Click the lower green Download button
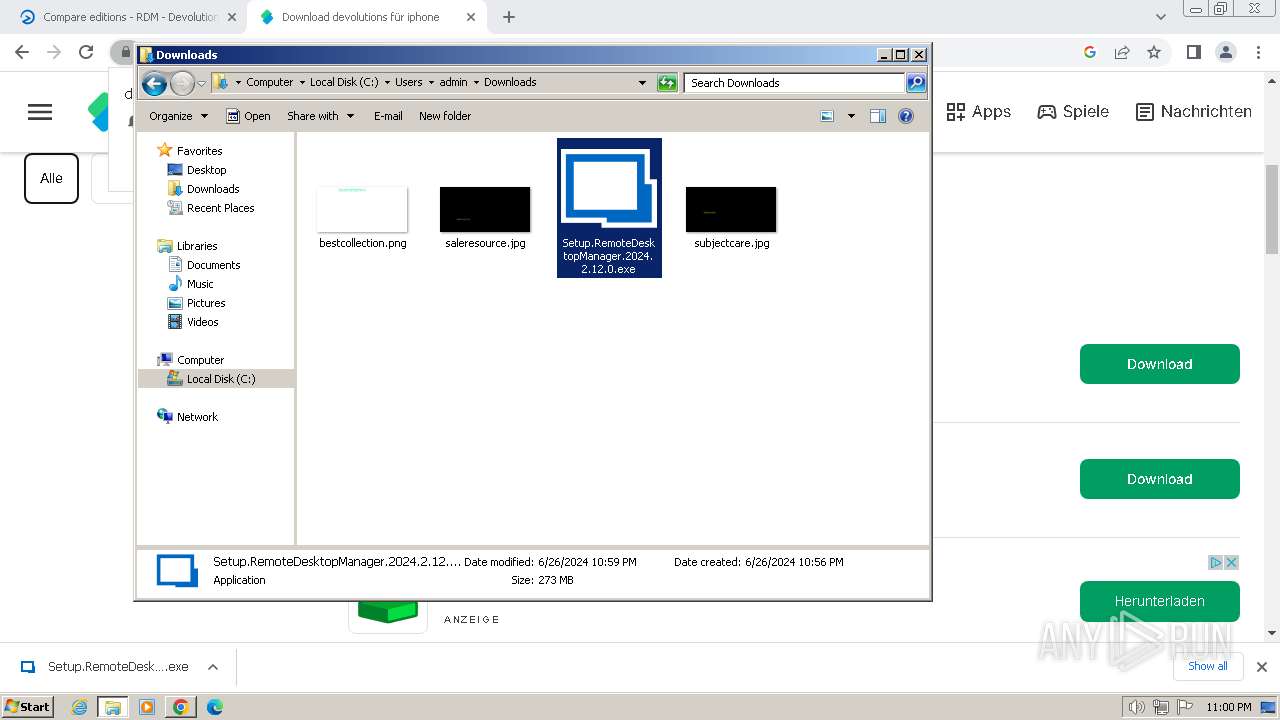This screenshot has height=720, width=1280. (1160, 479)
